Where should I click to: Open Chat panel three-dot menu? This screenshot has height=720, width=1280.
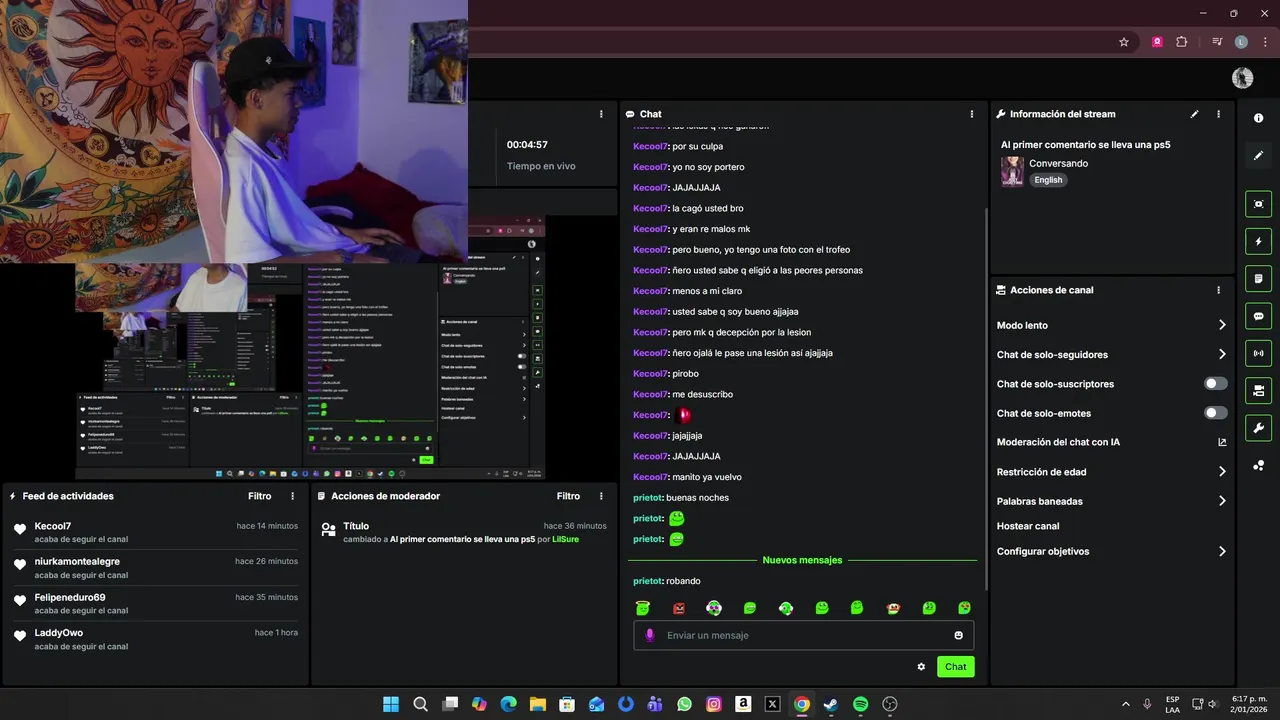pos(971,114)
